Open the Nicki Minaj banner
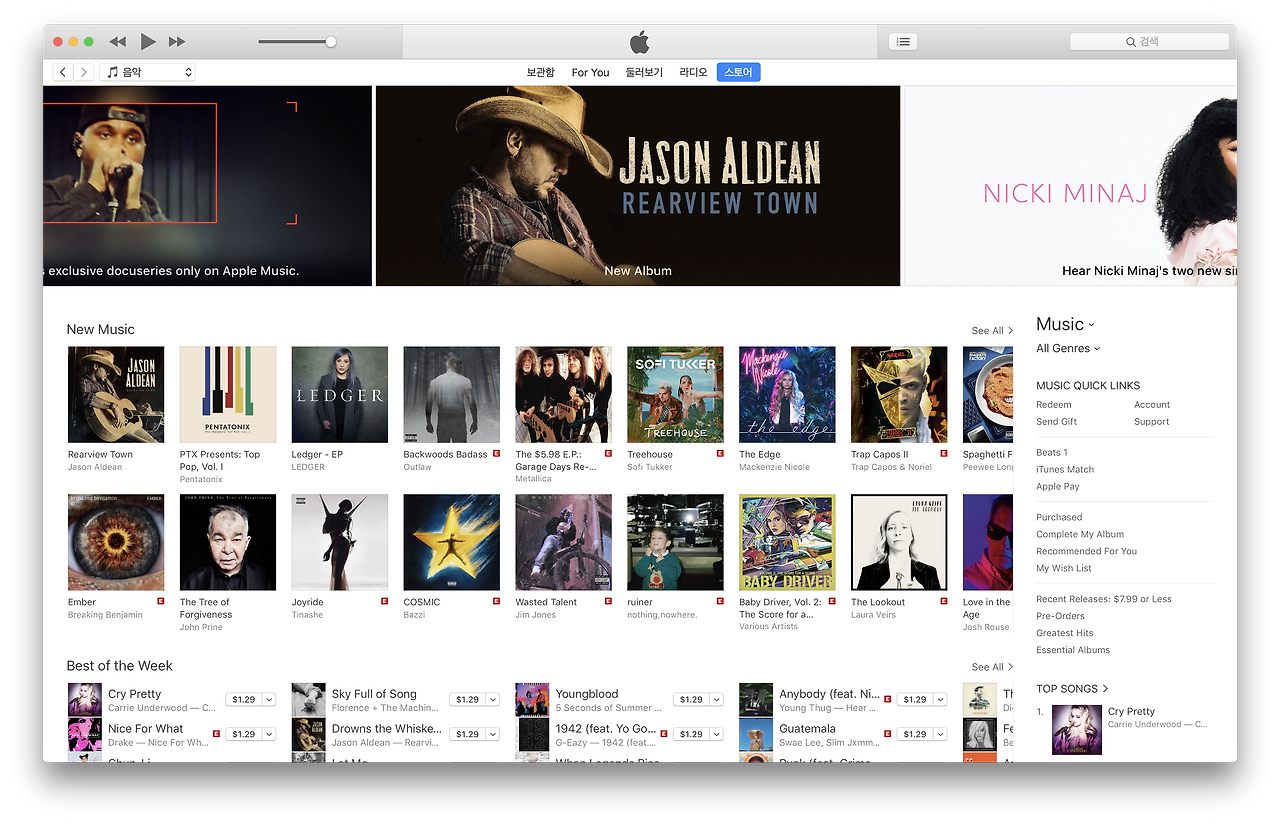The image size is (1280, 824). pos(1070,186)
